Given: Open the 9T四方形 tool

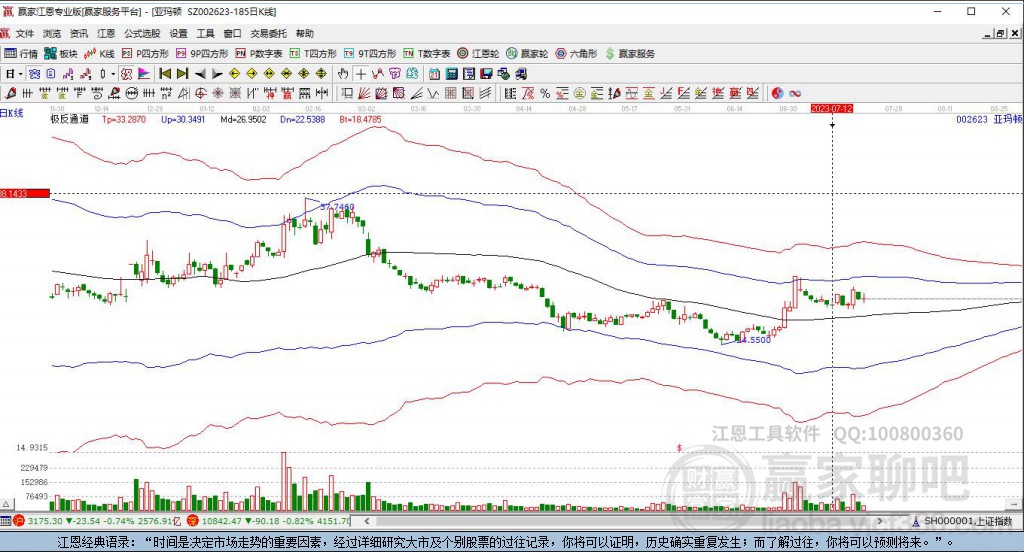Looking at the screenshot, I should (370, 54).
